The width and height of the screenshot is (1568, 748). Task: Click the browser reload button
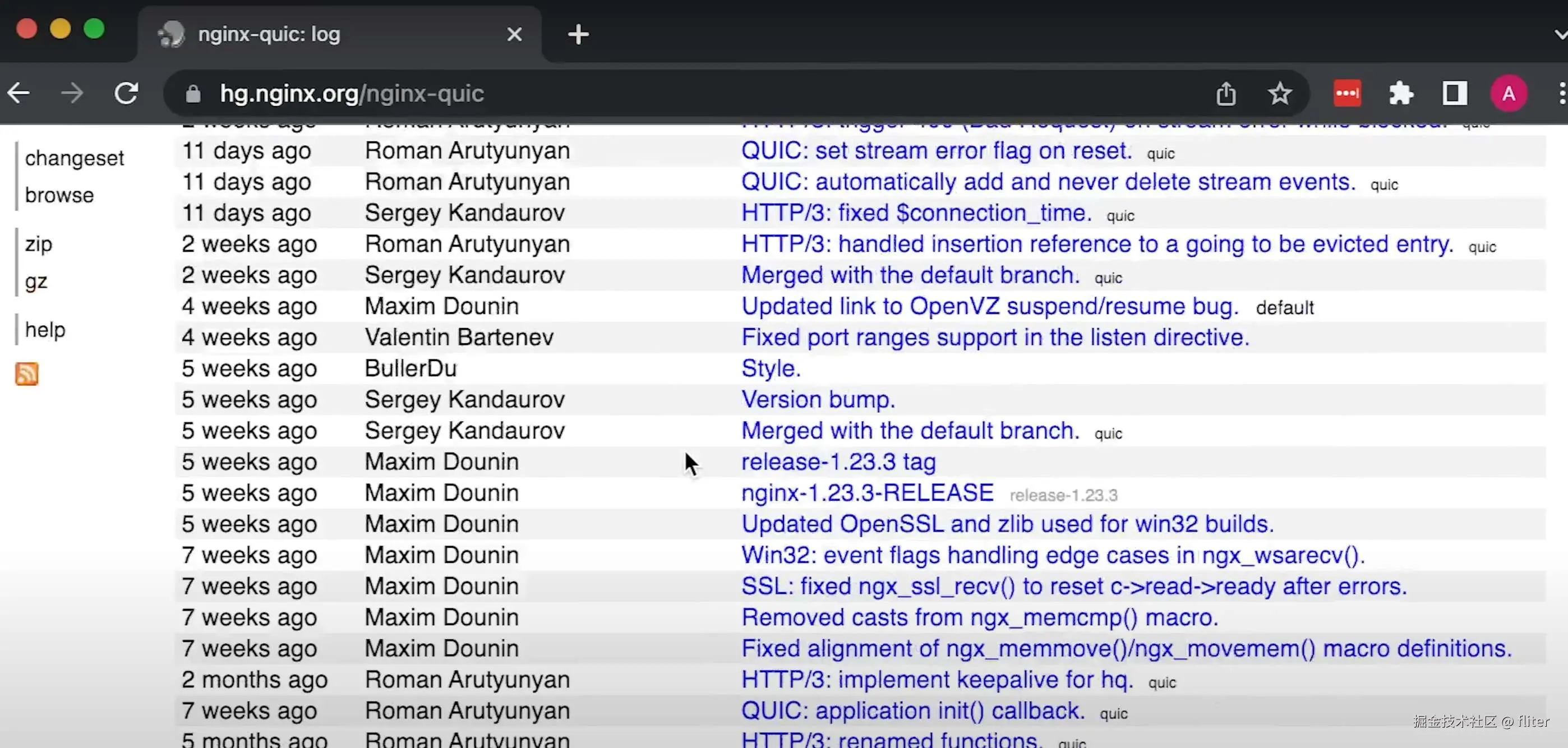pos(127,94)
